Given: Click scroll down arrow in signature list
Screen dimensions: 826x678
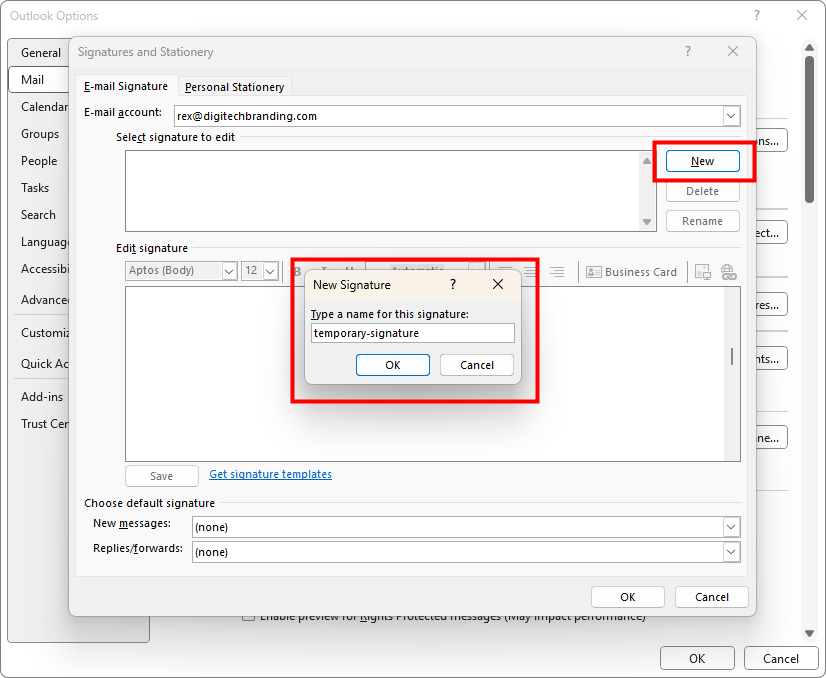Looking at the screenshot, I should coord(647,222).
